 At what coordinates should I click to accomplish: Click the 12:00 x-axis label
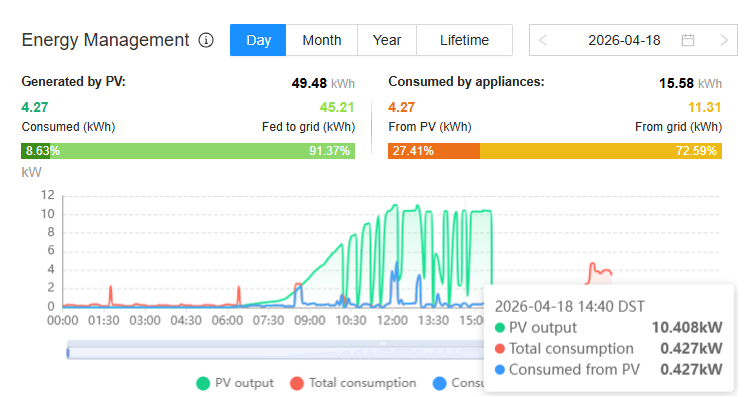click(392, 320)
